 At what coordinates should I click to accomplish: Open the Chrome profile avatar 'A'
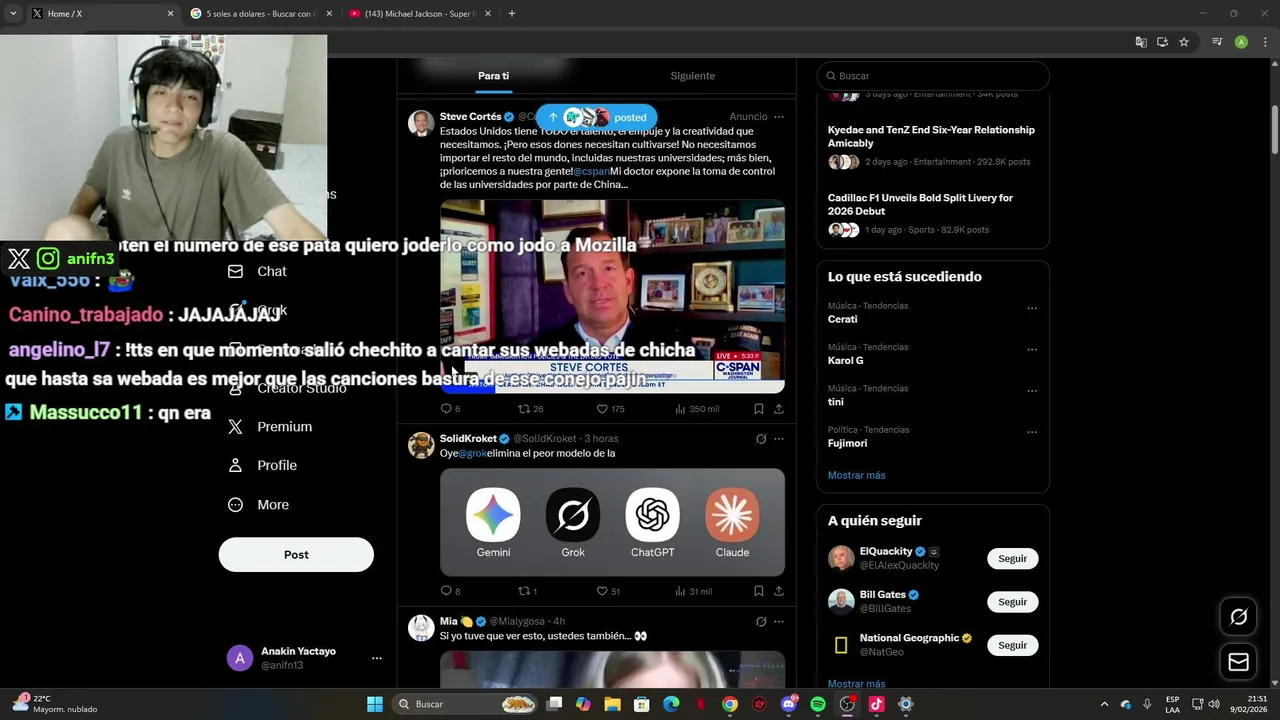[x=1241, y=42]
